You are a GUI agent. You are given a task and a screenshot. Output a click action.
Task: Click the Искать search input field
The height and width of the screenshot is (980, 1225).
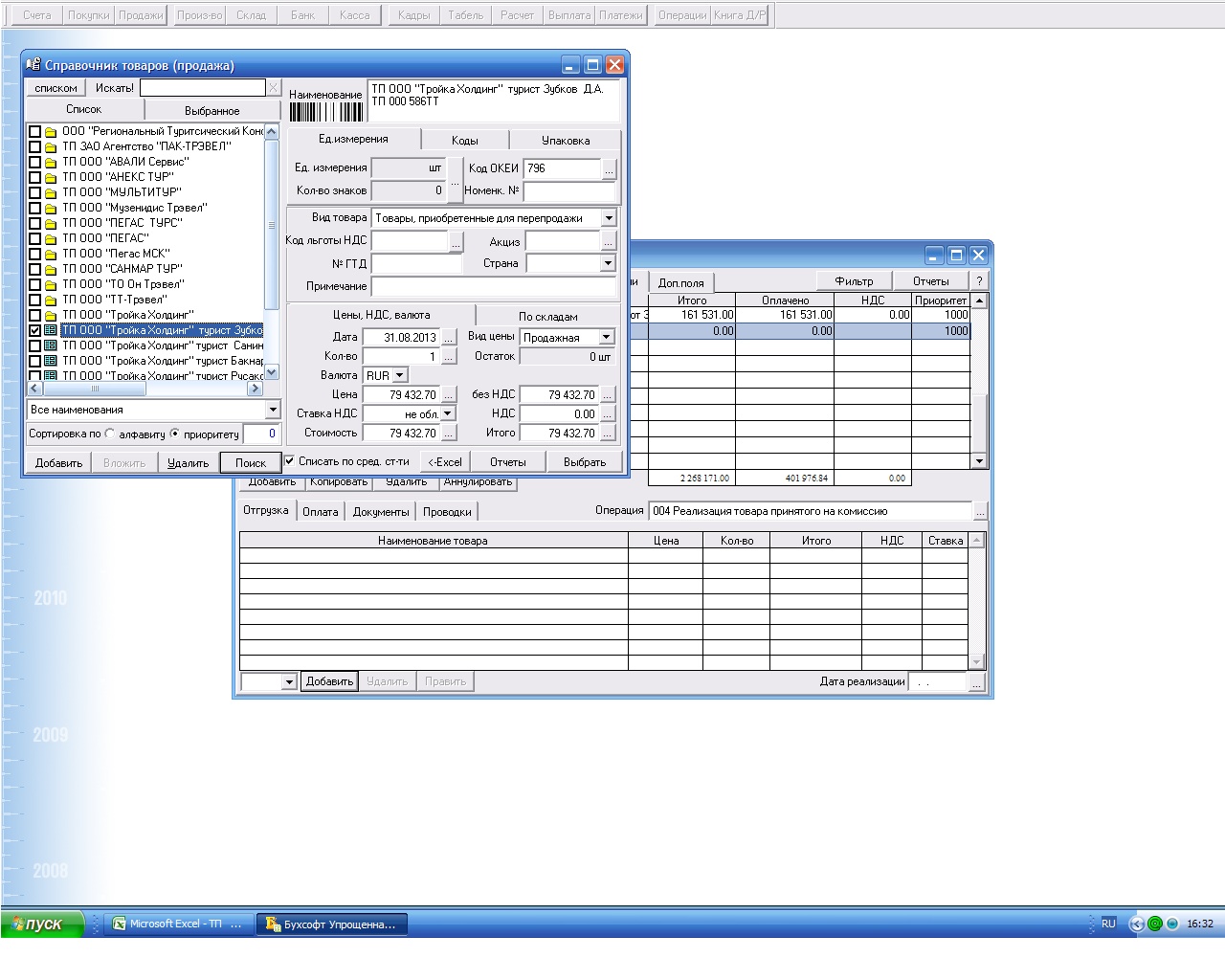202,88
